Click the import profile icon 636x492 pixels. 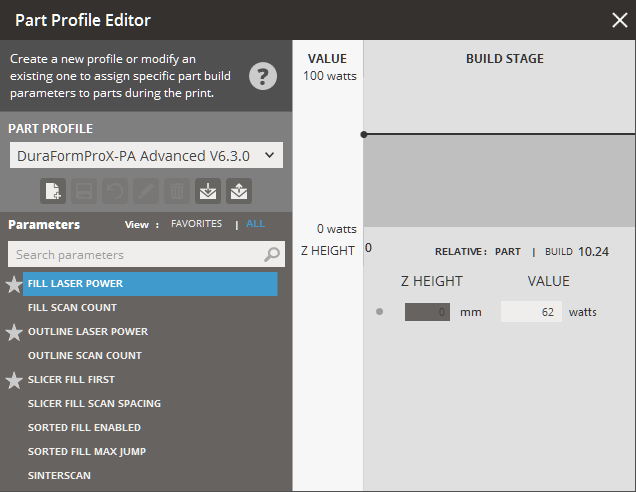point(208,191)
